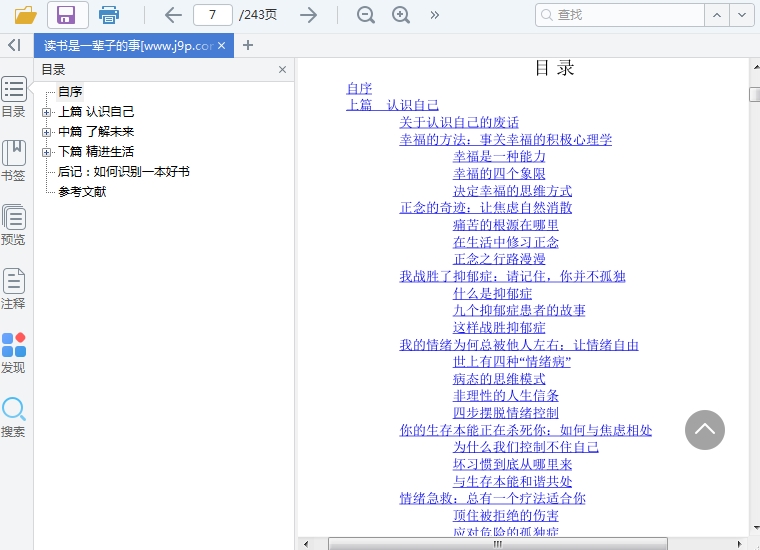Open link 病态的思维模式
760x550 pixels.
(499, 378)
